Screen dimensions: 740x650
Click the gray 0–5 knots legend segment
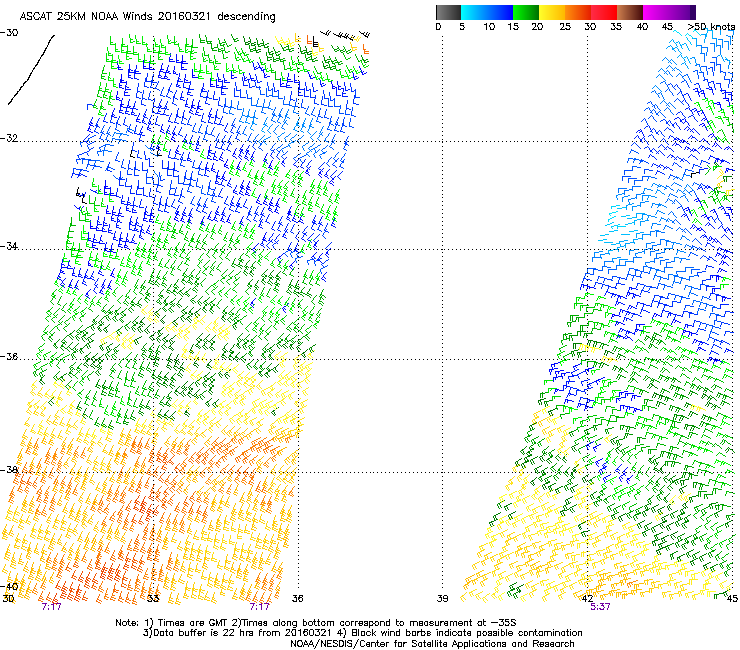click(448, 12)
